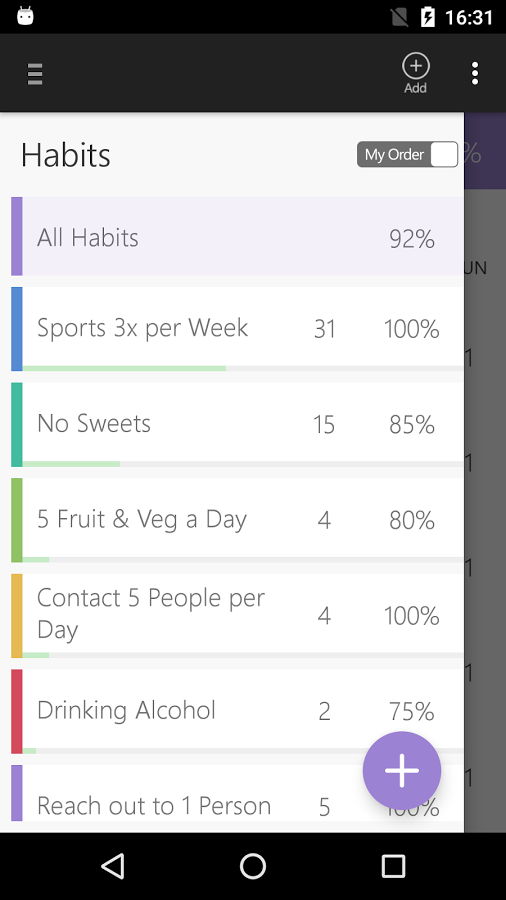The width and height of the screenshot is (506, 900).
Task: Tap the blue color bar of Sports
Action: click(17, 329)
